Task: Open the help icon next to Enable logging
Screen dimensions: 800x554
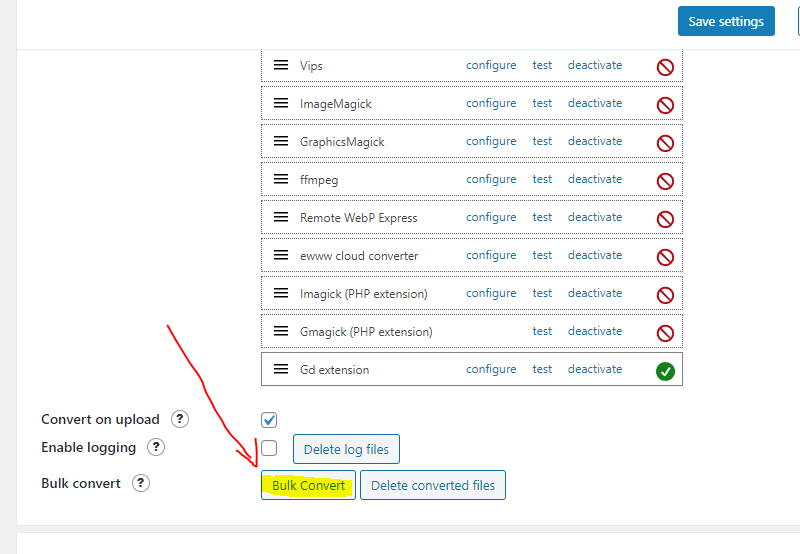Action: (156, 447)
